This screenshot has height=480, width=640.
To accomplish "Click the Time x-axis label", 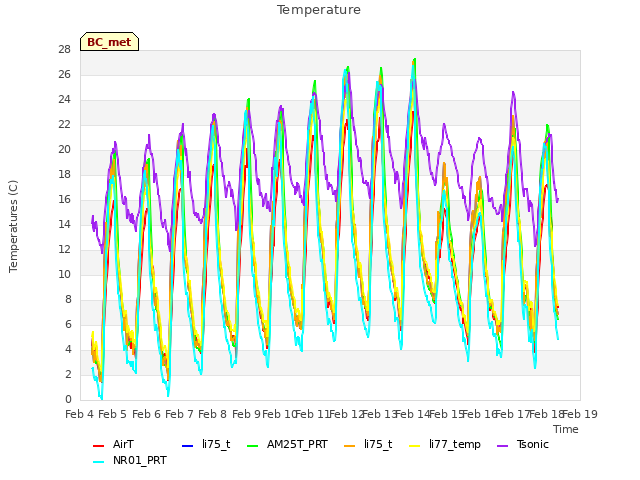I will click(566, 429).
